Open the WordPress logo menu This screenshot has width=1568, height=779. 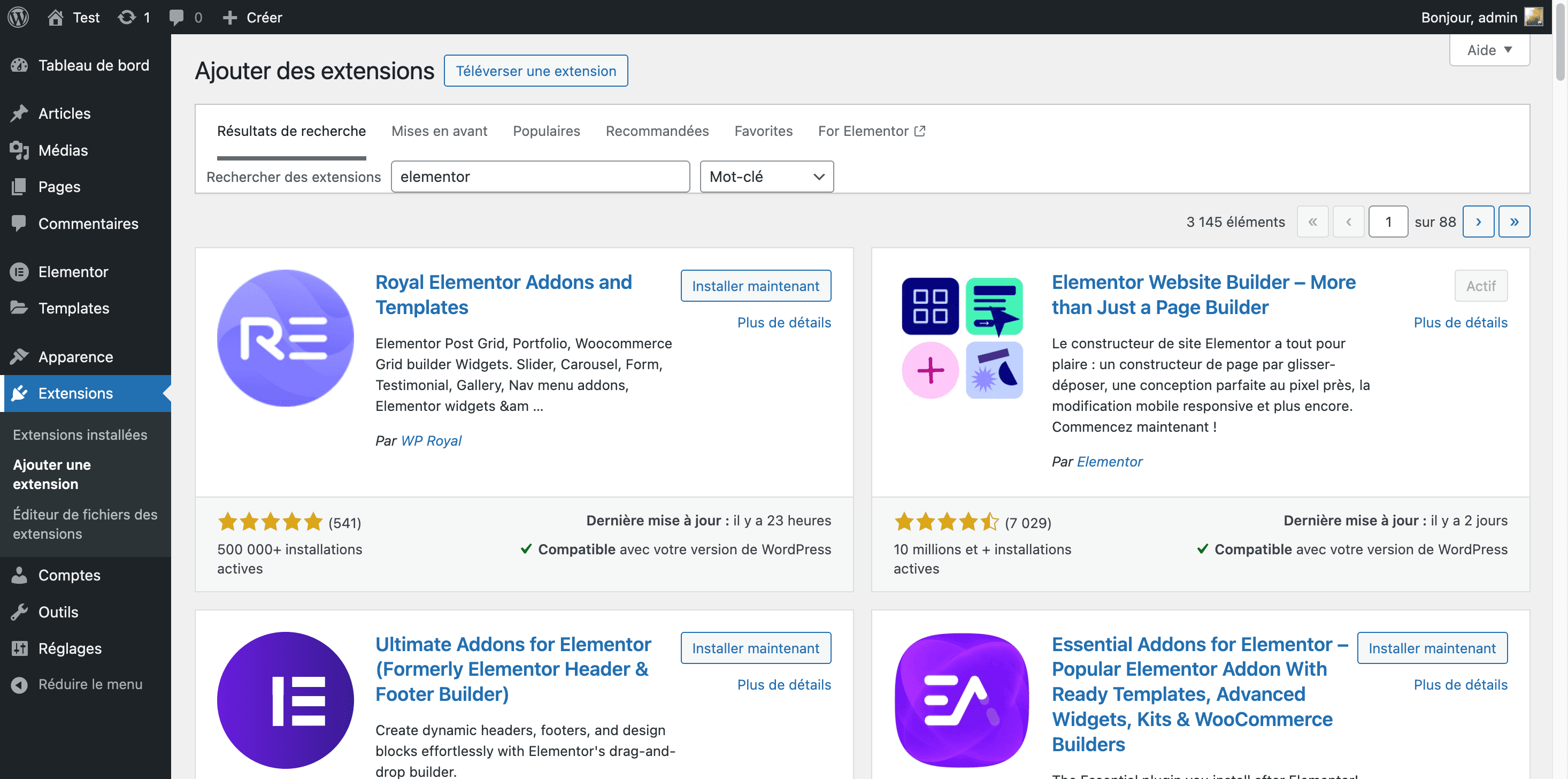tap(18, 17)
